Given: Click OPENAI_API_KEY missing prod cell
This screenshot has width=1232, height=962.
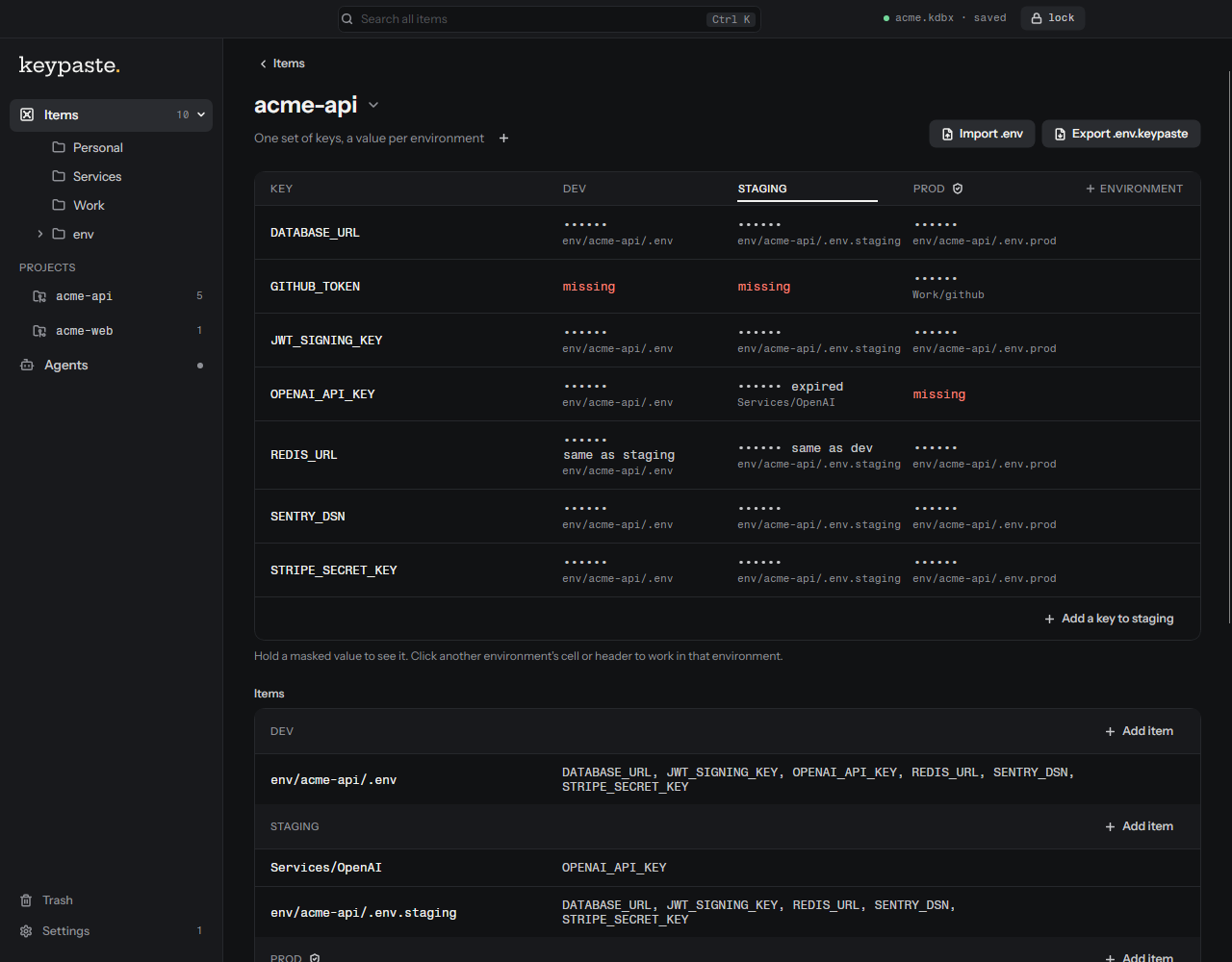Looking at the screenshot, I should [939, 394].
